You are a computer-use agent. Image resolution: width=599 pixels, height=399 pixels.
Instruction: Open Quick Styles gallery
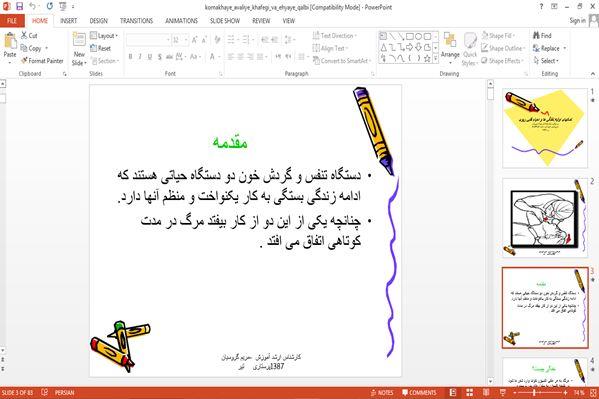point(469,50)
